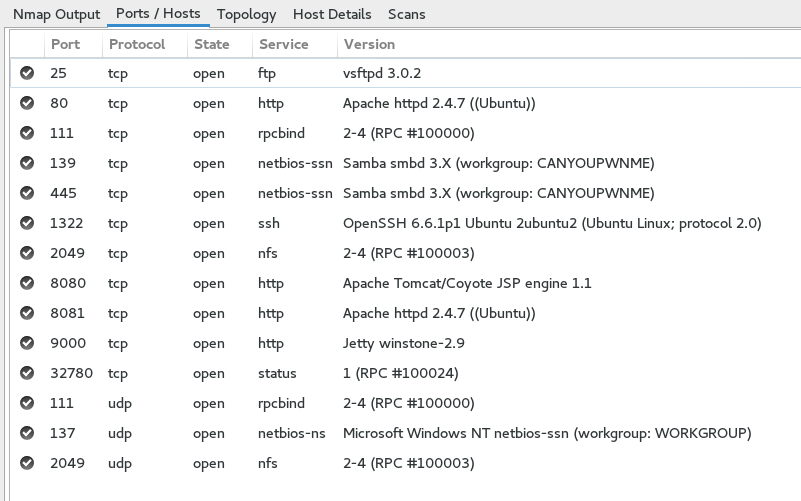Click the check icon for port 445
Screen dimensions: 801x501
tap(27, 193)
